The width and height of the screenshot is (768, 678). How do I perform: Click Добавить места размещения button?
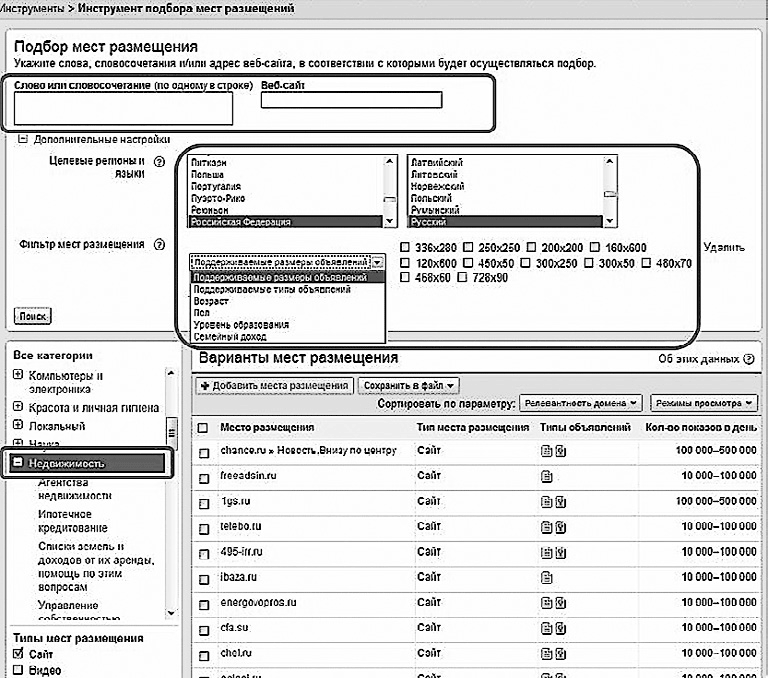click(275, 386)
